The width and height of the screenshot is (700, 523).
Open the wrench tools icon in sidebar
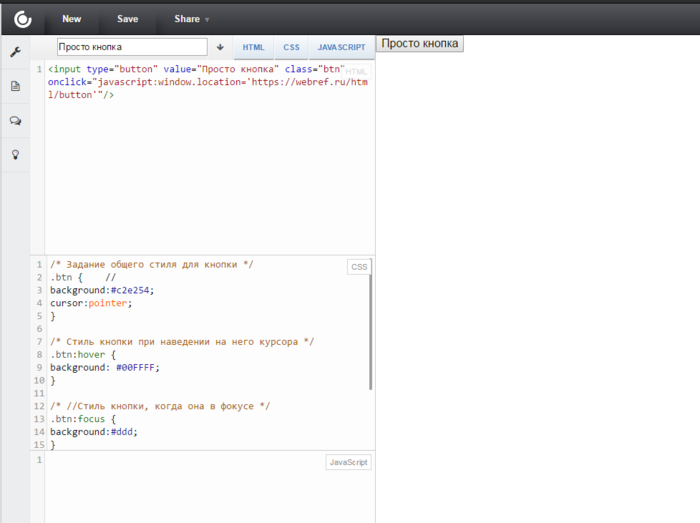[x=15, y=52]
